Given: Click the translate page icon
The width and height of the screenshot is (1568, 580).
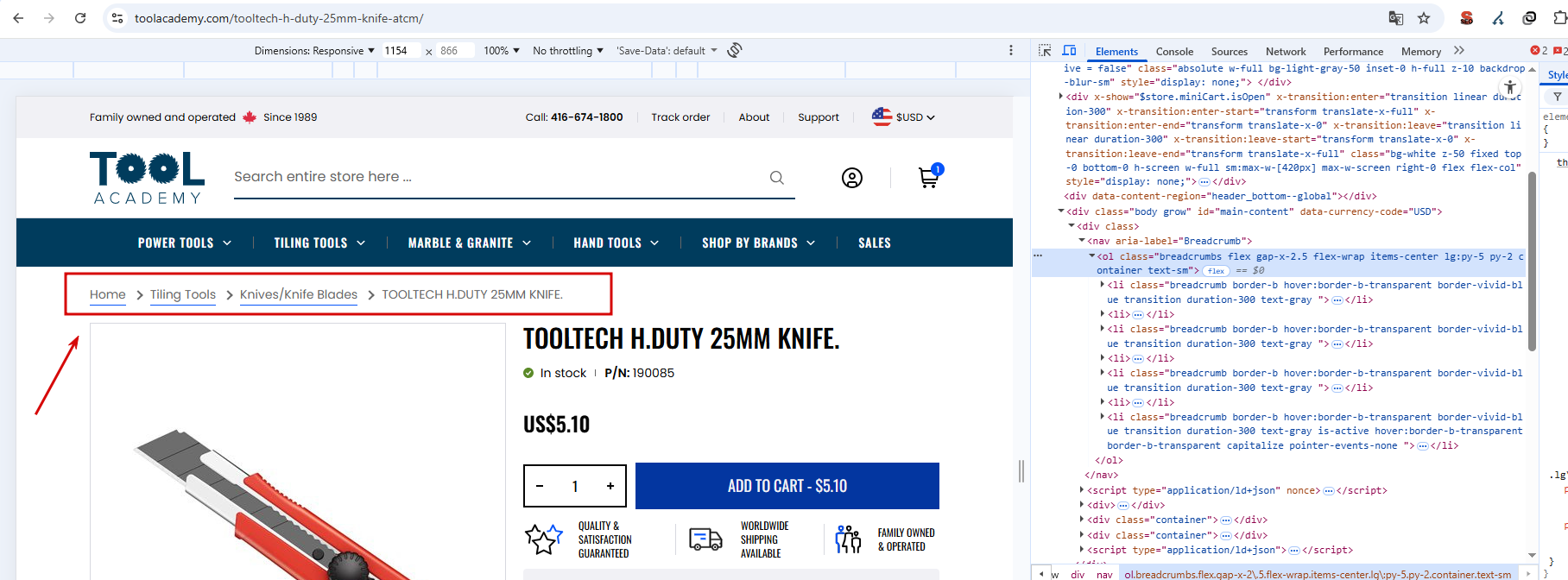Looking at the screenshot, I should coord(1395,18).
